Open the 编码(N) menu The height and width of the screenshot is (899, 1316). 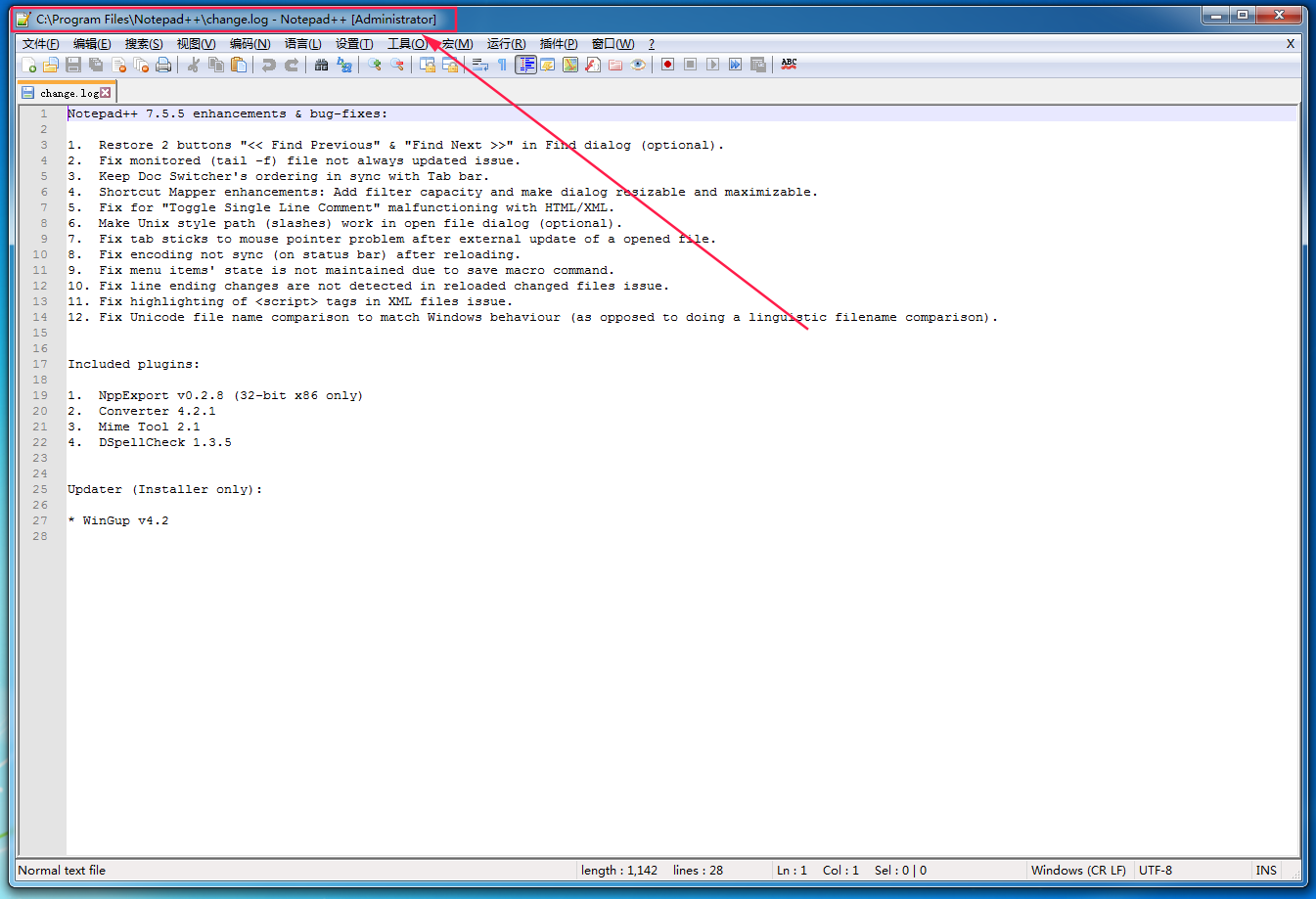click(250, 44)
